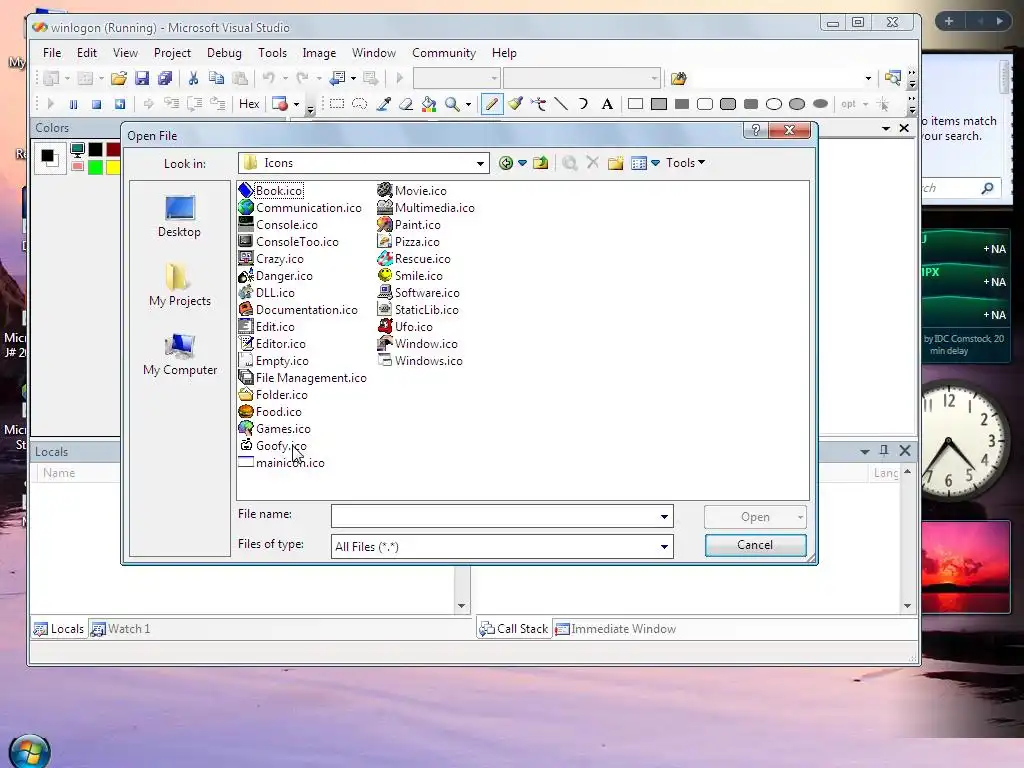1024x768 pixels.
Task: Switch to the Watch 1 tab
Action: pyautogui.click(x=121, y=629)
